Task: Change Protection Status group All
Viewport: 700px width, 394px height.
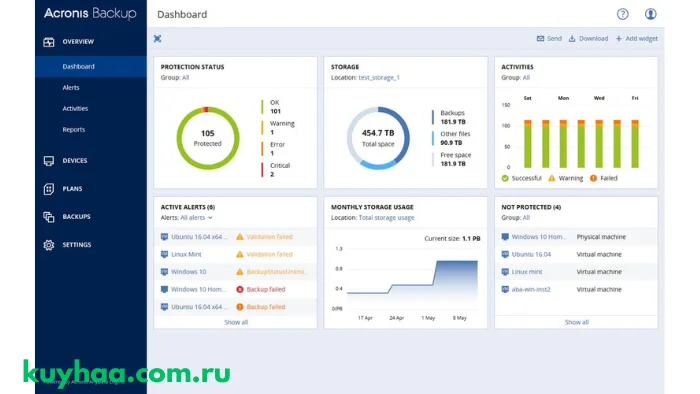Action: tap(185, 78)
